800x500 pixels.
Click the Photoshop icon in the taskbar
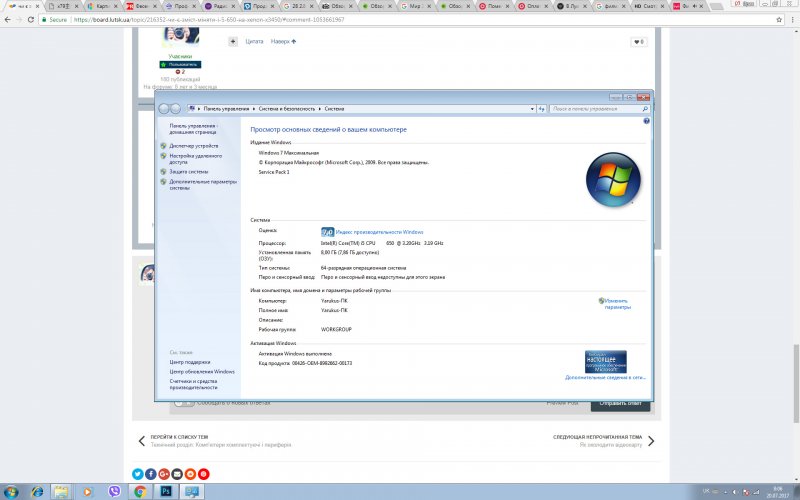pyautogui.click(x=166, y=491)
